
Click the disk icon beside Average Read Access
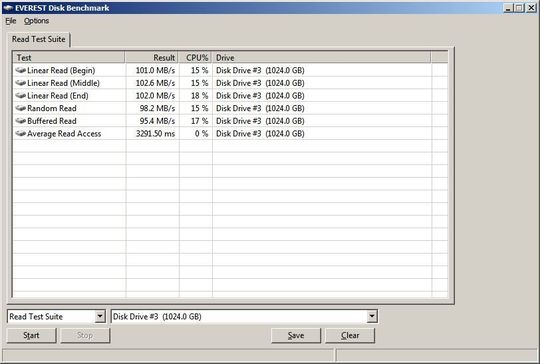[x=21, y=134]
